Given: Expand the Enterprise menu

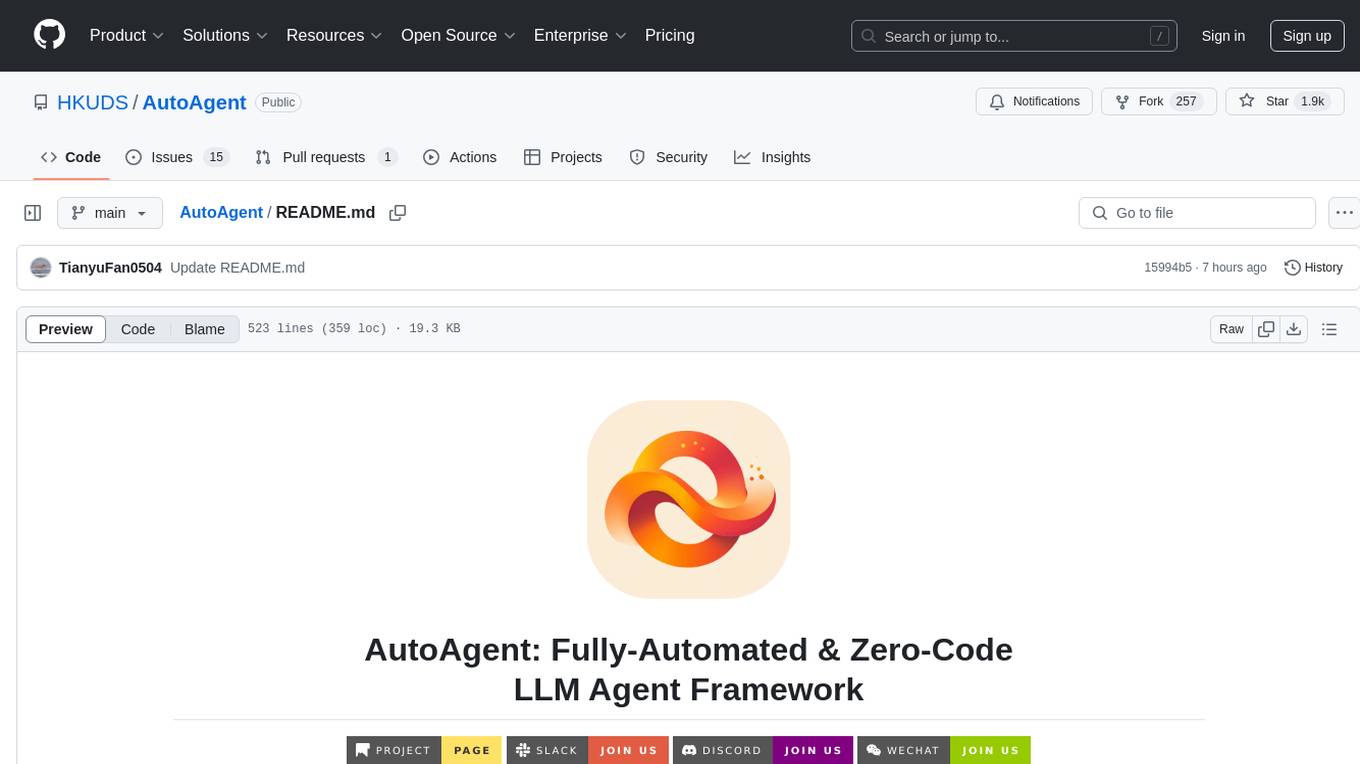Looking at the screenshot, I should point(580,35).
